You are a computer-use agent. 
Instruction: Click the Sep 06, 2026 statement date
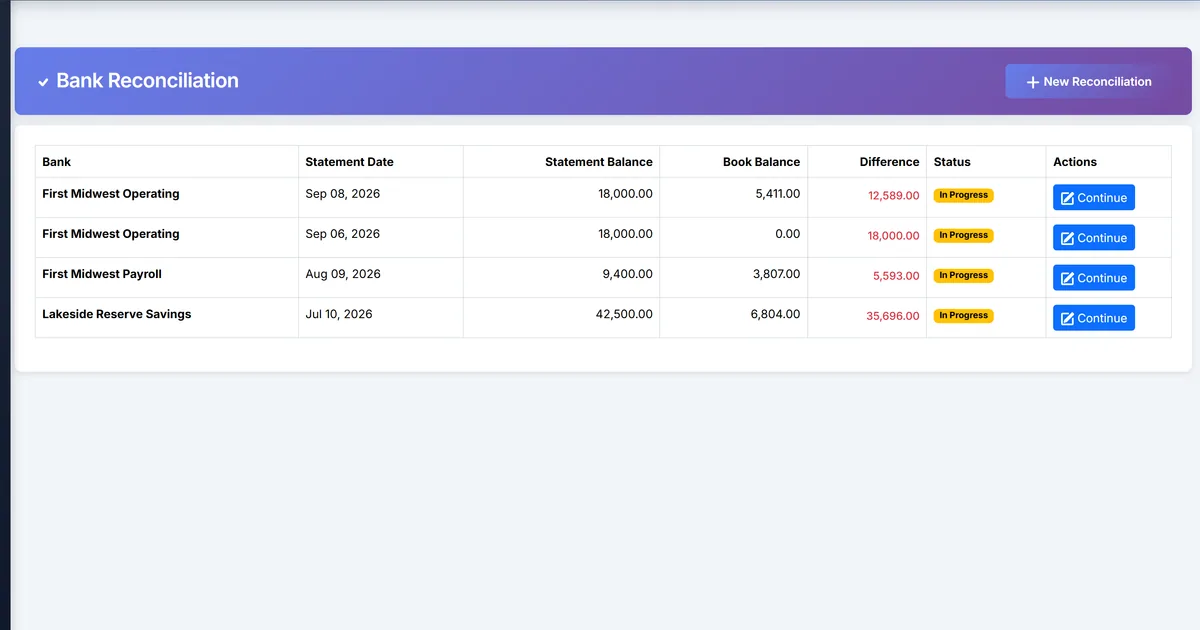(x=343, y=234)
